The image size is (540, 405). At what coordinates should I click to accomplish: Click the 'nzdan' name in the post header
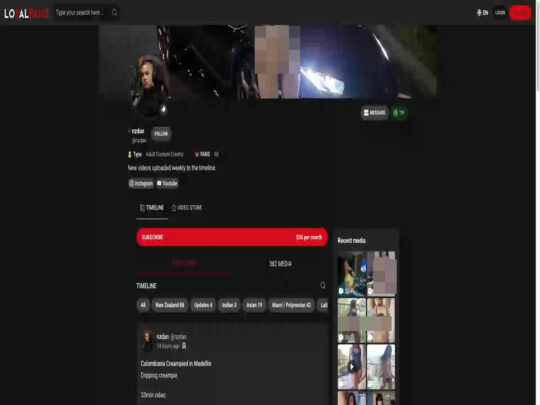click(x=163, y=337)
